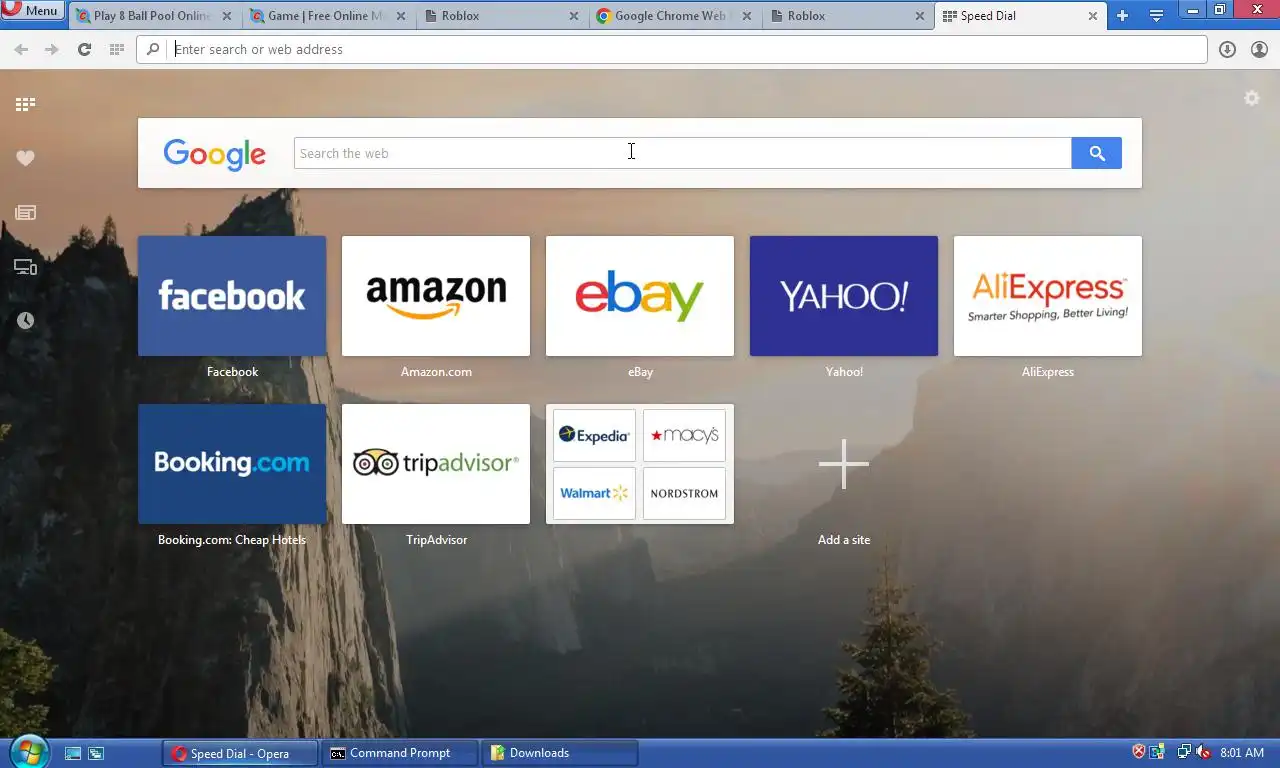Open News icon in sidebar
The image size is (1280, 768).
[25, 212]
